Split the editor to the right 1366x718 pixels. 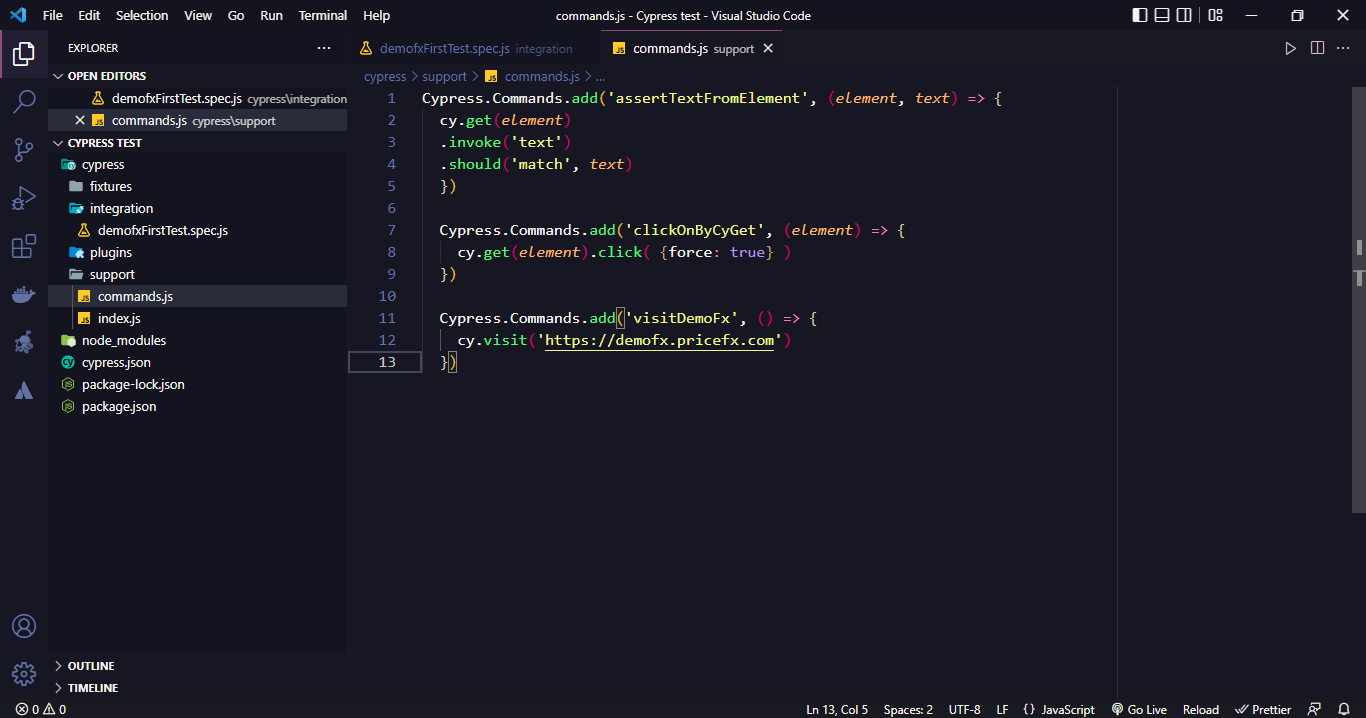click(x=1317, y=48)
